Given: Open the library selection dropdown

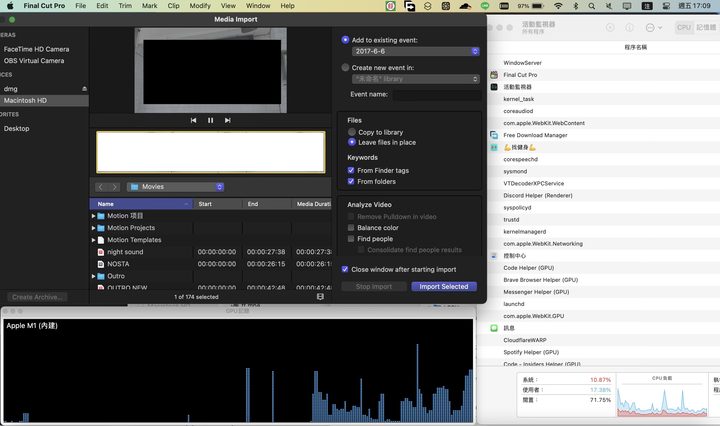Looking at the screenshot, I should 416,79.
